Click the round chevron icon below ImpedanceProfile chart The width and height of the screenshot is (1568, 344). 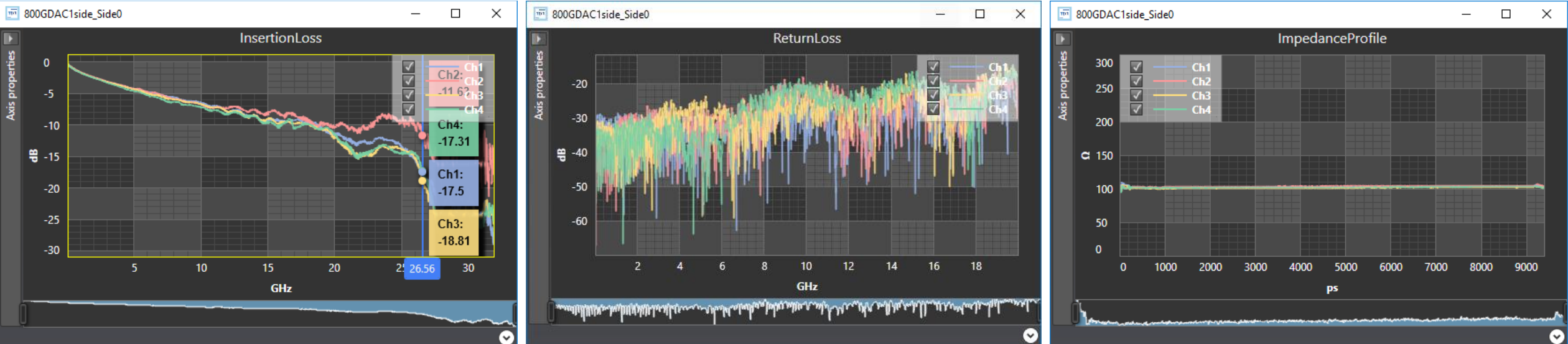pyautogui.click(x=1556, y=337)
